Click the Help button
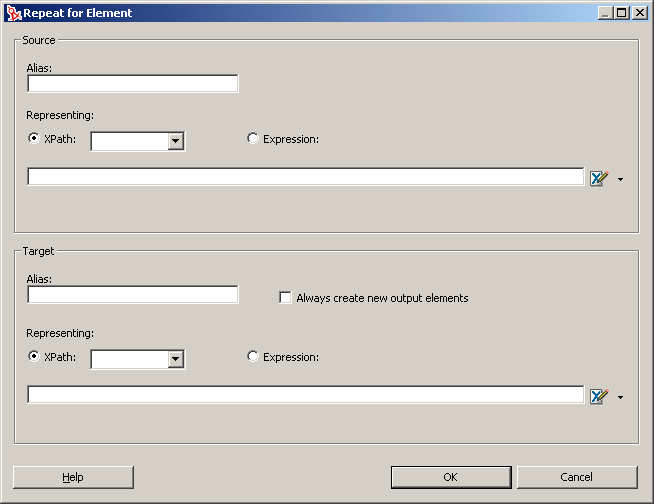 click(73, 477)
